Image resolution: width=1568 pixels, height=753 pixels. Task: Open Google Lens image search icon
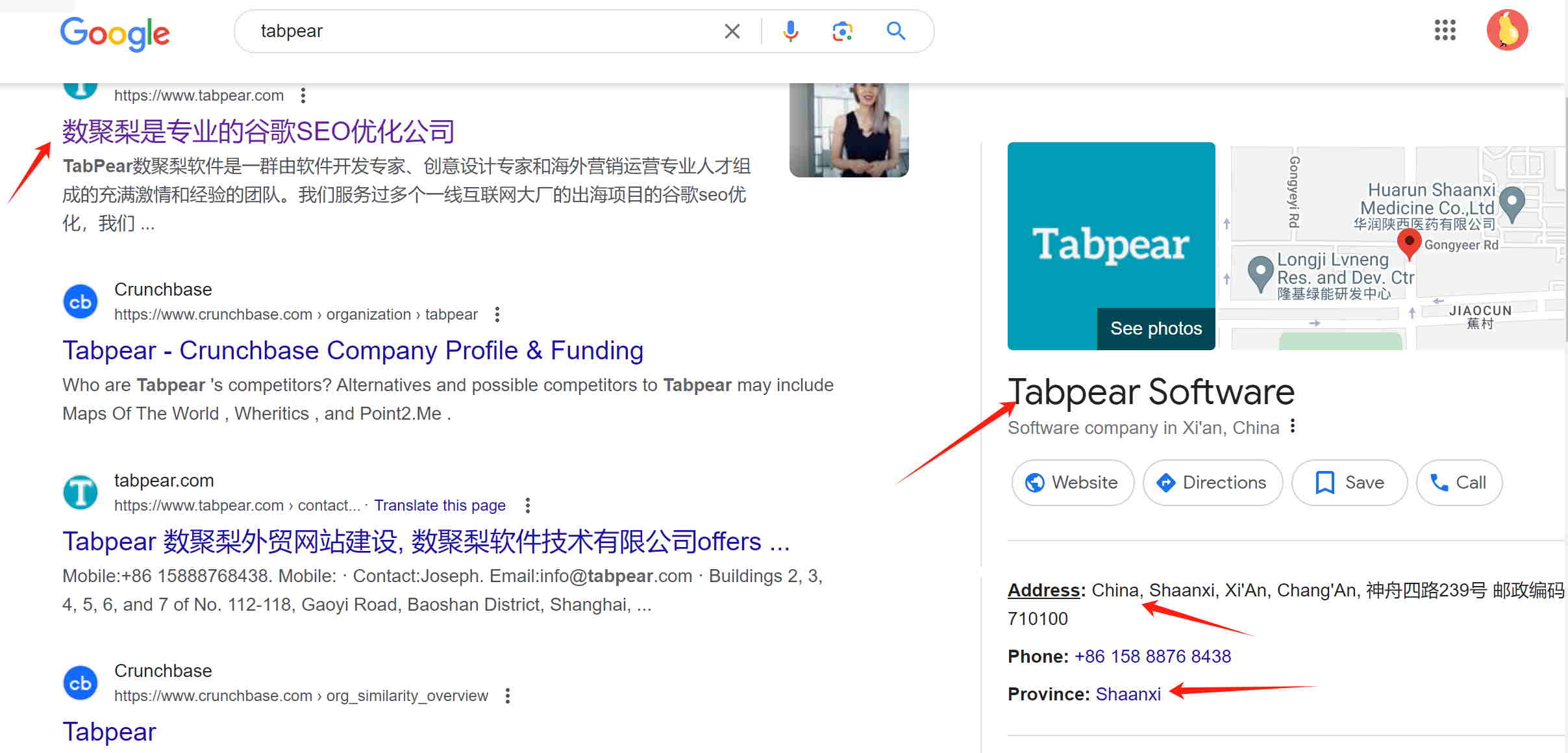click(842, 31)
